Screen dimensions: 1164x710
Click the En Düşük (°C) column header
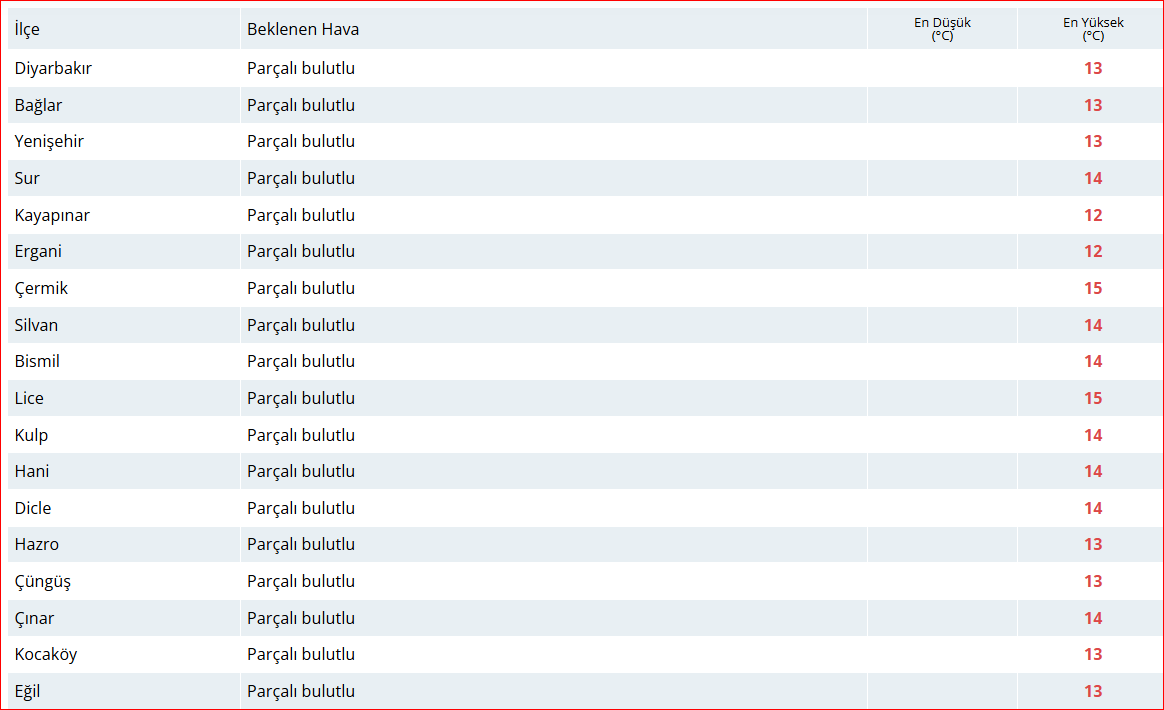coord(942,29)
